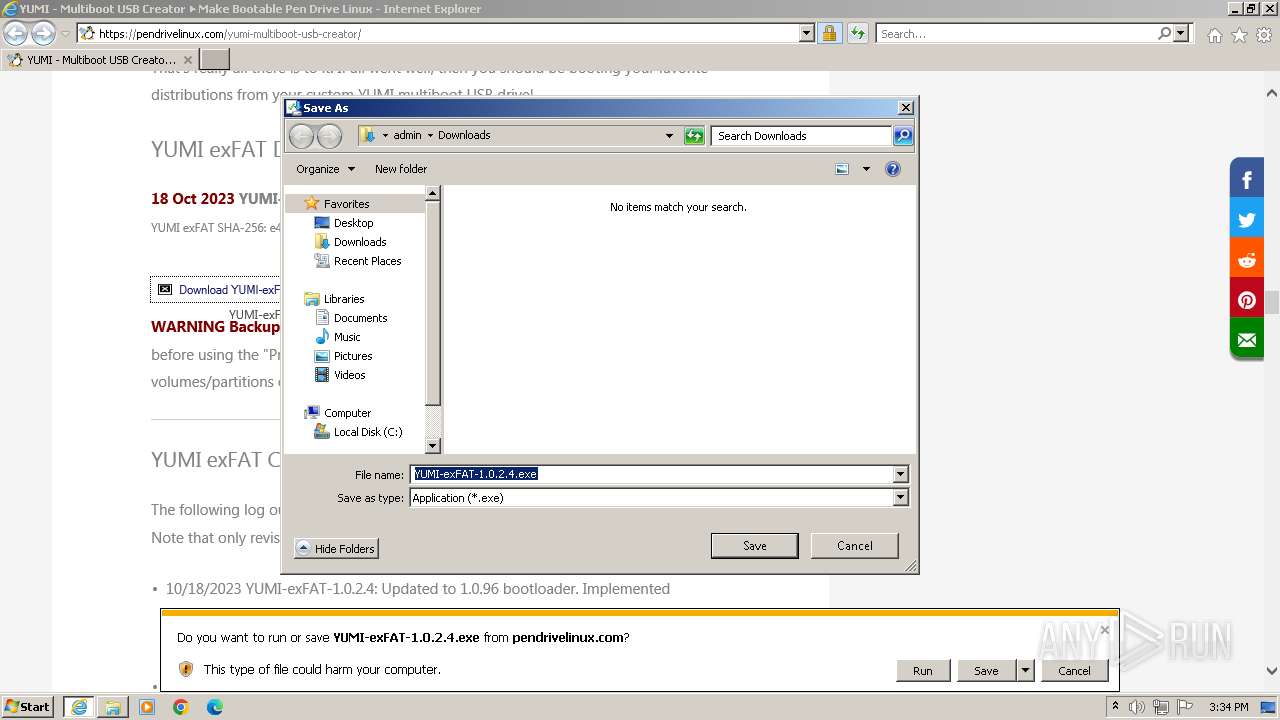Screen dimensions: 1280x720
Task: Click the Internet Explorer forward button
Action: [43, 34]
